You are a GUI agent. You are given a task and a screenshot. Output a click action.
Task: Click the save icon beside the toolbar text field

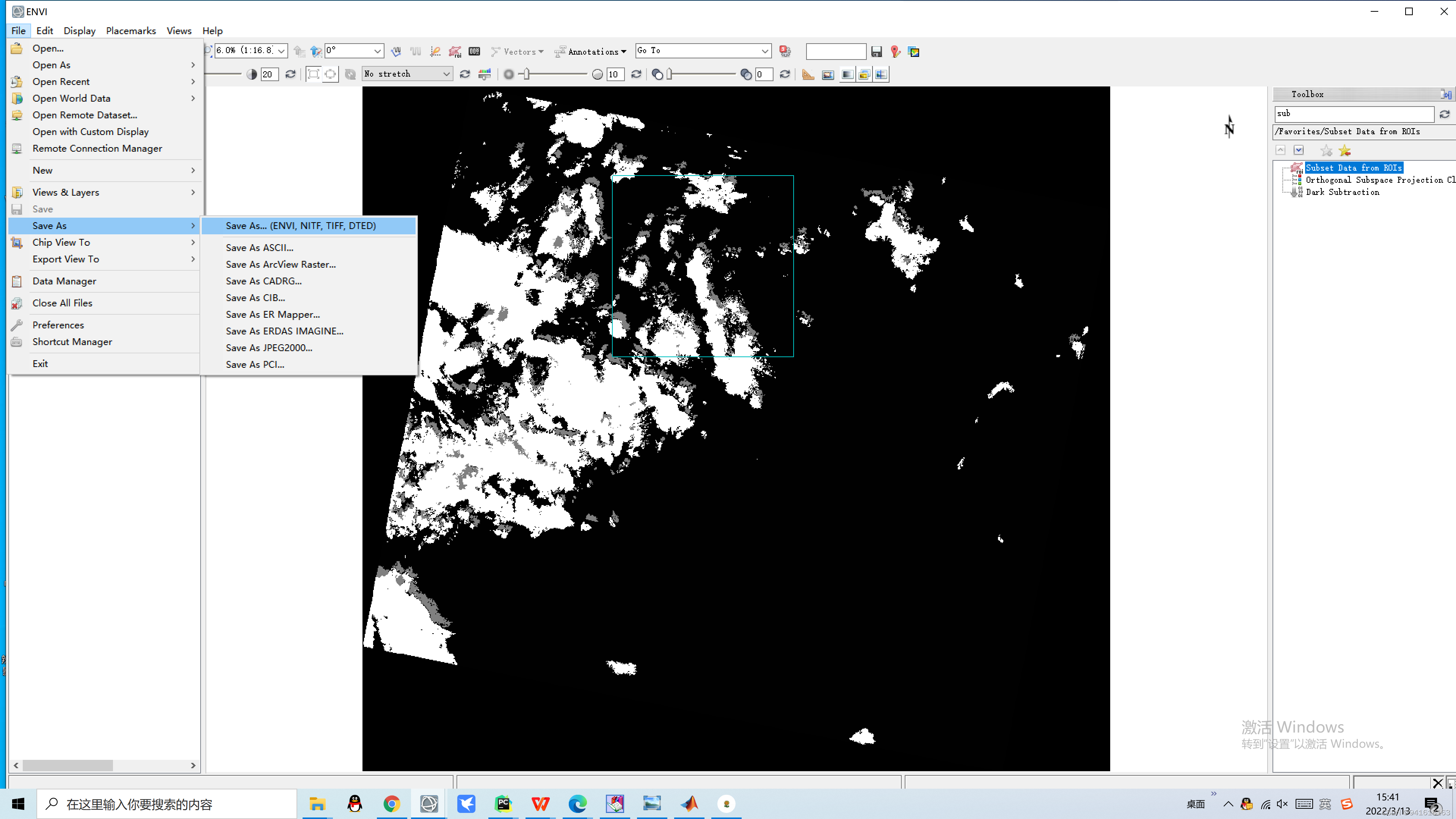877,52
